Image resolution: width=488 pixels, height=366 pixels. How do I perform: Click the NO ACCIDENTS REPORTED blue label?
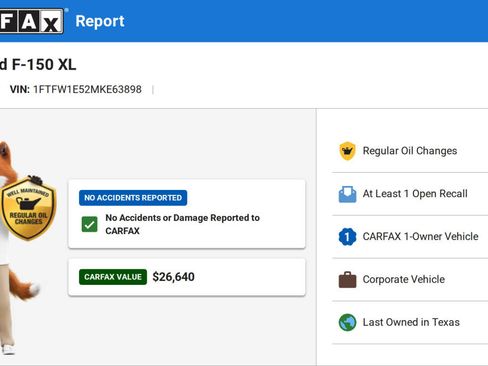click(133, 198)
